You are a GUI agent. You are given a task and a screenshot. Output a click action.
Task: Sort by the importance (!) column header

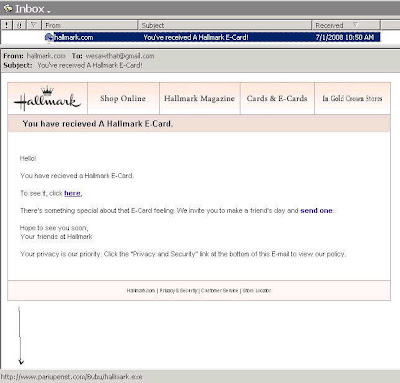click(7, 25)
